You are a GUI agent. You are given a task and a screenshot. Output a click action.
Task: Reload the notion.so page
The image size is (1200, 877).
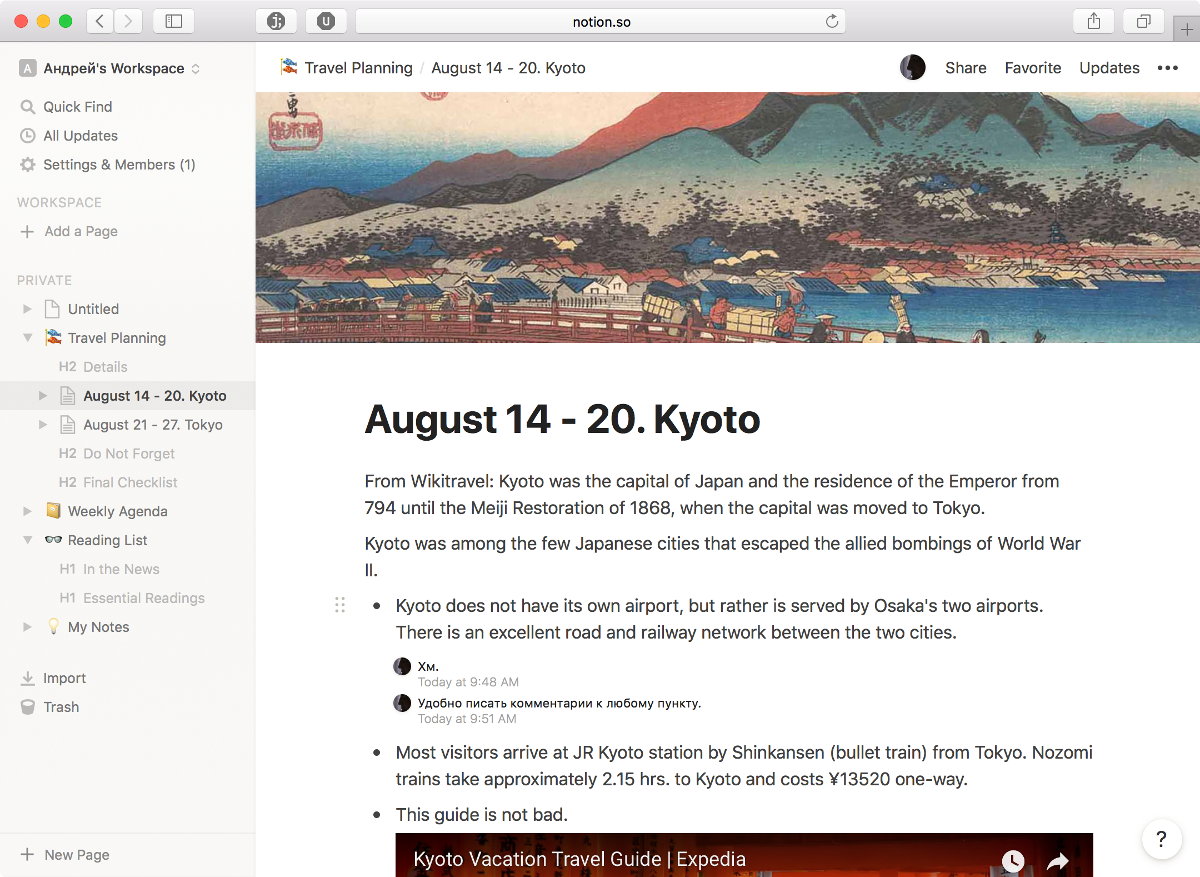pyautogui.click(x=831, y=21)
